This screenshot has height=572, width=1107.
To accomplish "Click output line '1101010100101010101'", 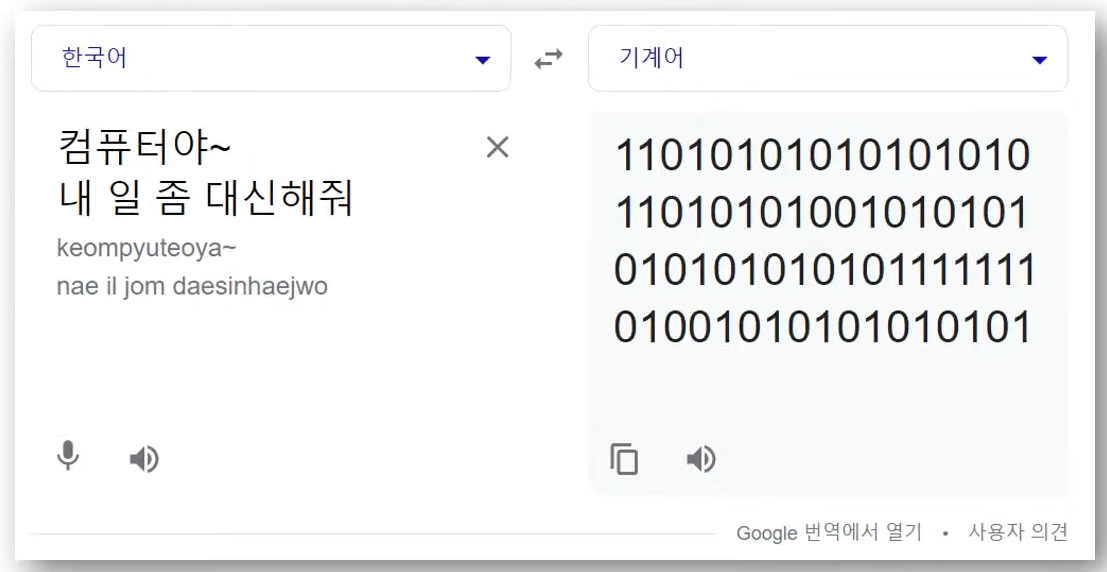I will pos(823,213).
